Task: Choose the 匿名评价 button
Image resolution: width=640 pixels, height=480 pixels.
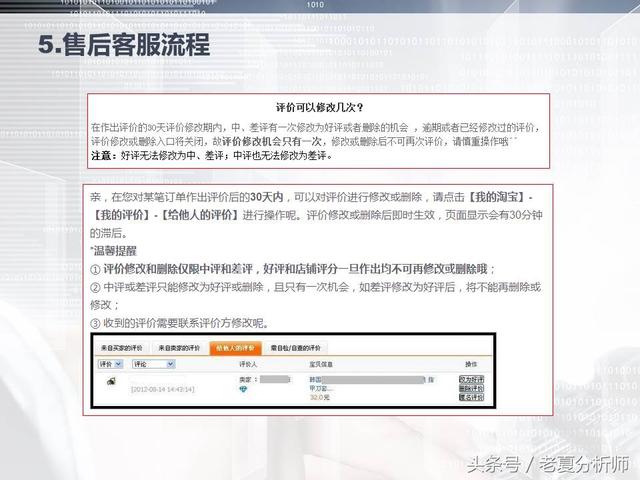Action: (x=471, y=398)
